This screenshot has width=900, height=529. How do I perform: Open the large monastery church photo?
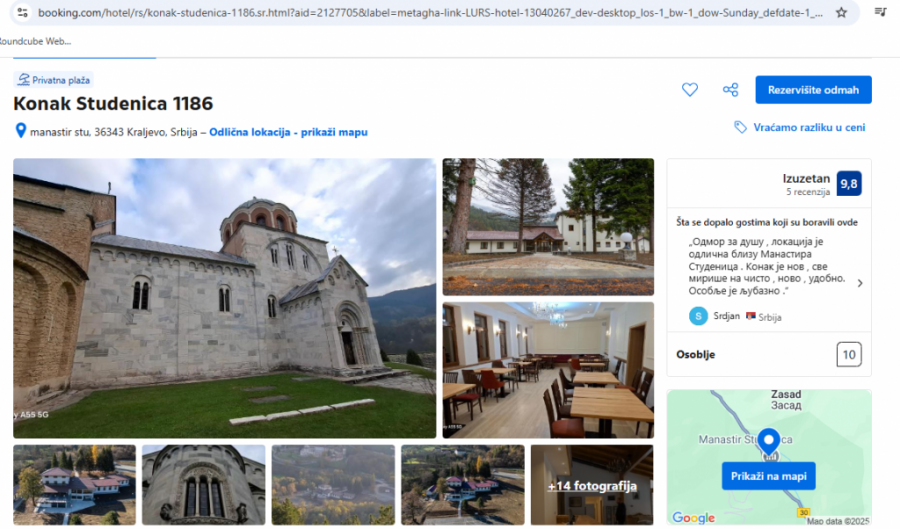coord(224,297)
